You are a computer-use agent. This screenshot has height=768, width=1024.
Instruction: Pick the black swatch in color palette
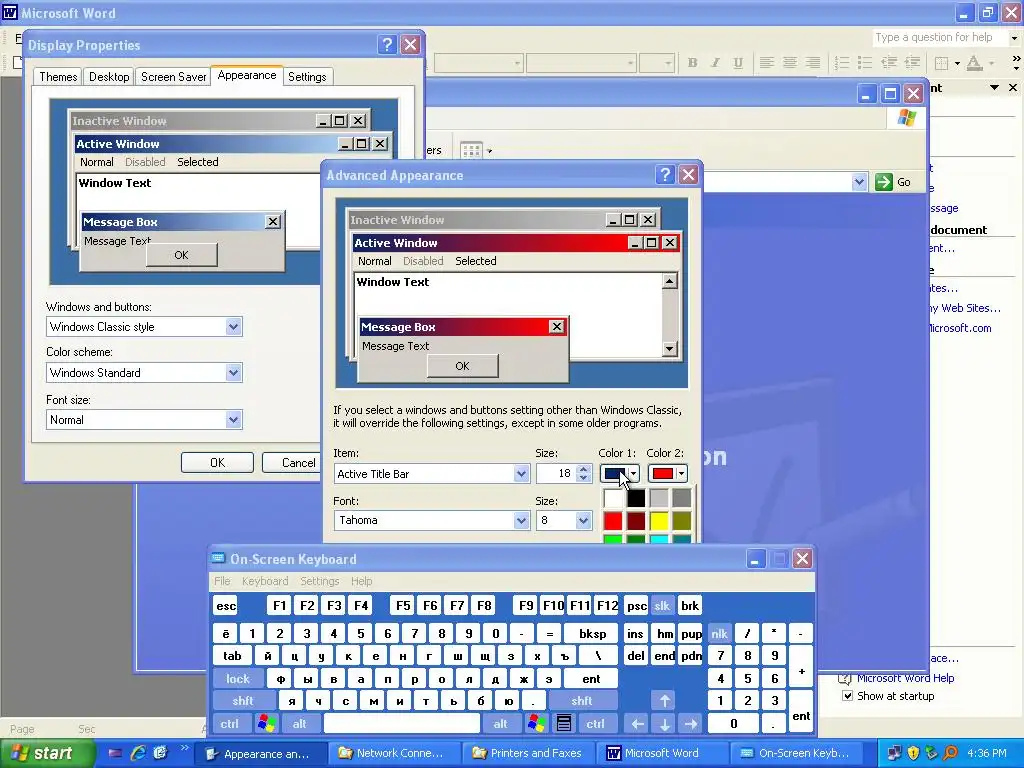coord(636,498)
